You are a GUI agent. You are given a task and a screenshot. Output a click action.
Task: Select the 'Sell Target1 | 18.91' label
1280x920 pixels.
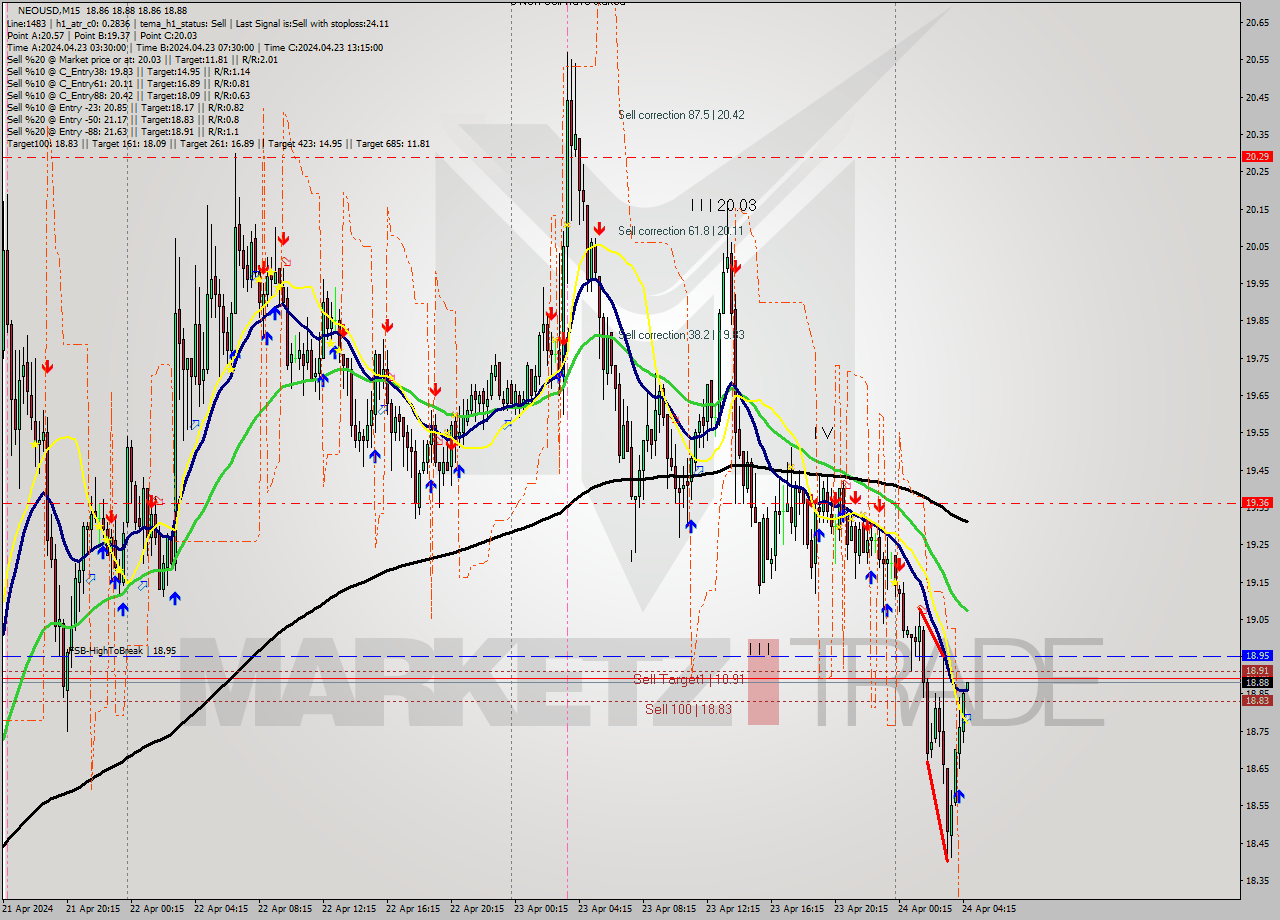point(689,679)
